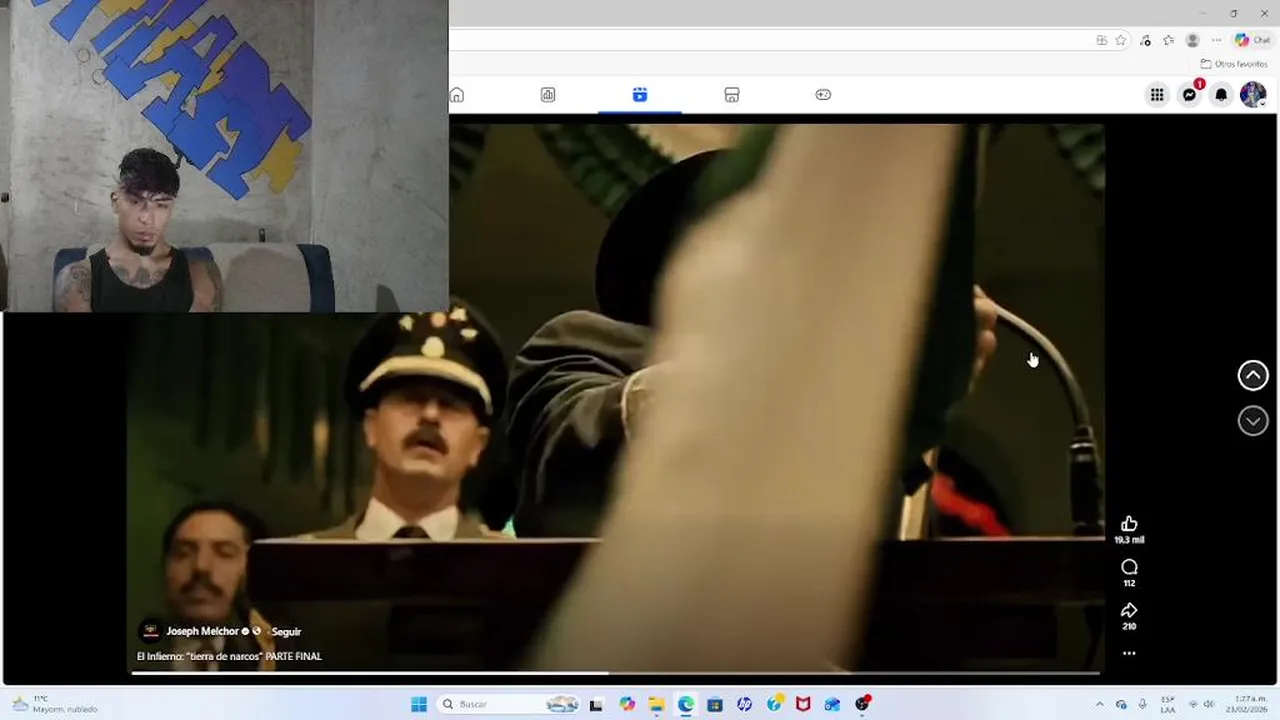Launch Copilot from the taskbar
Image resolution: width=1280 pixels, height=720 pixels.
pos(627,704)
